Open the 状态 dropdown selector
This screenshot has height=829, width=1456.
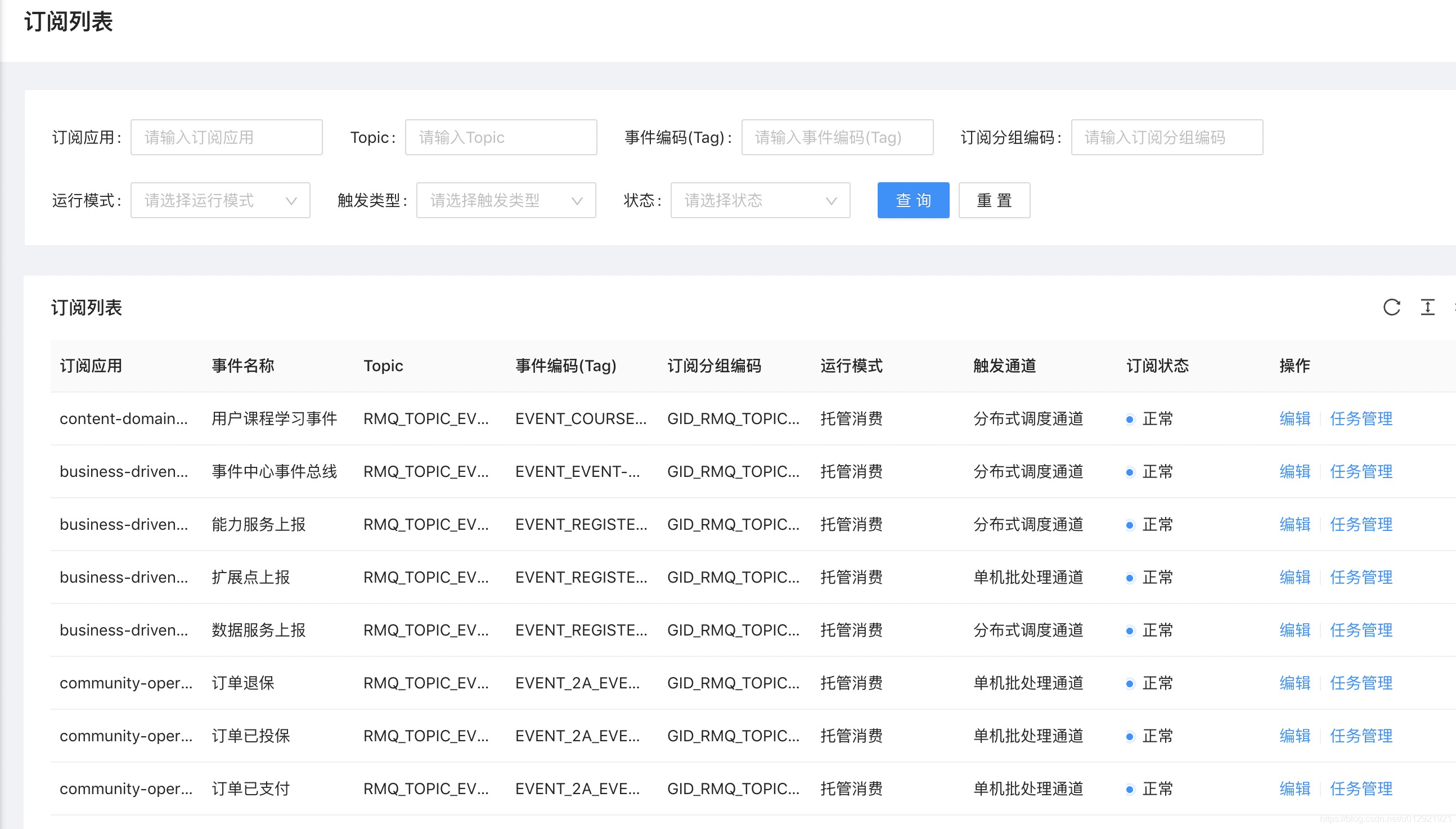(760, 200)
